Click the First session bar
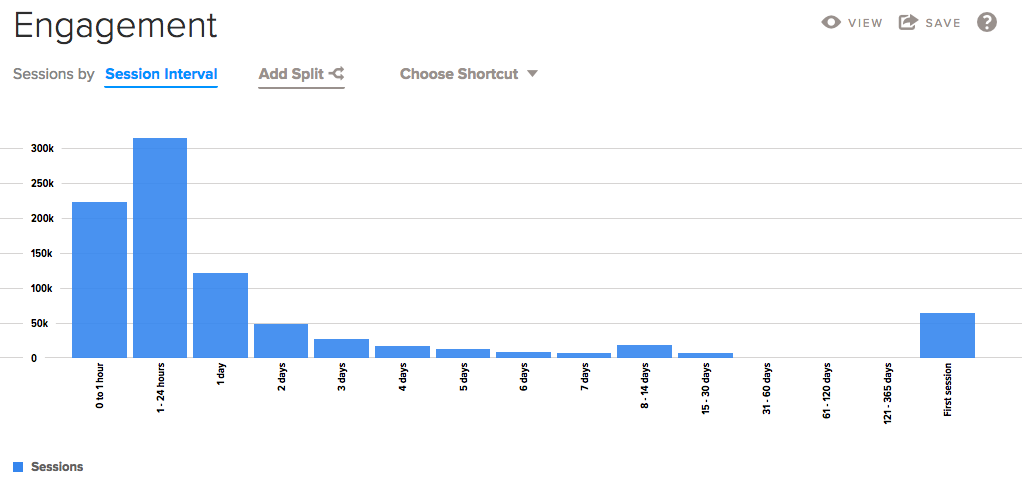The width and height of the screenshot is (1022, 490). [x=947, y=335]
